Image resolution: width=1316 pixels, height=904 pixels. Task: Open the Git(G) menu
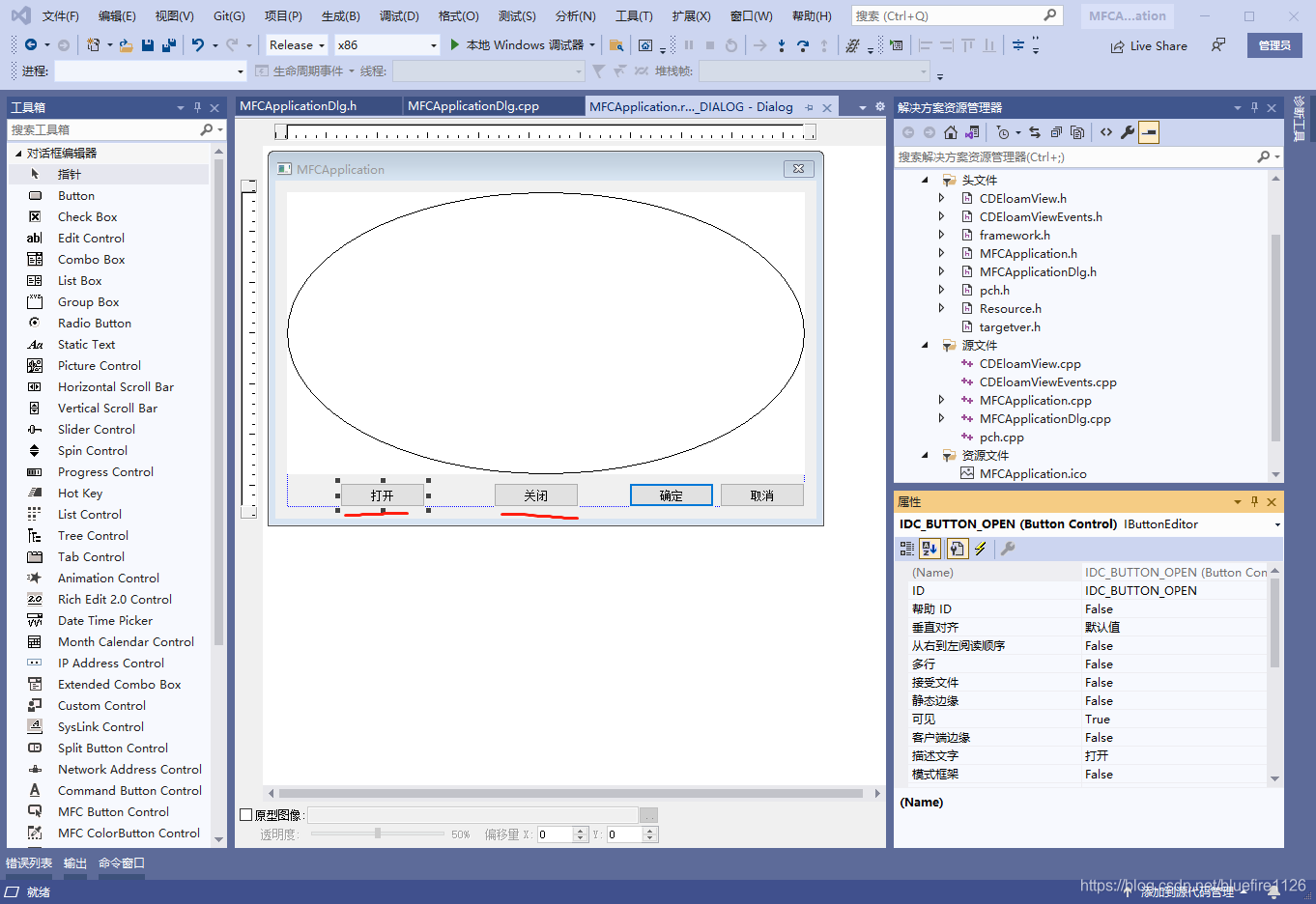229,15
